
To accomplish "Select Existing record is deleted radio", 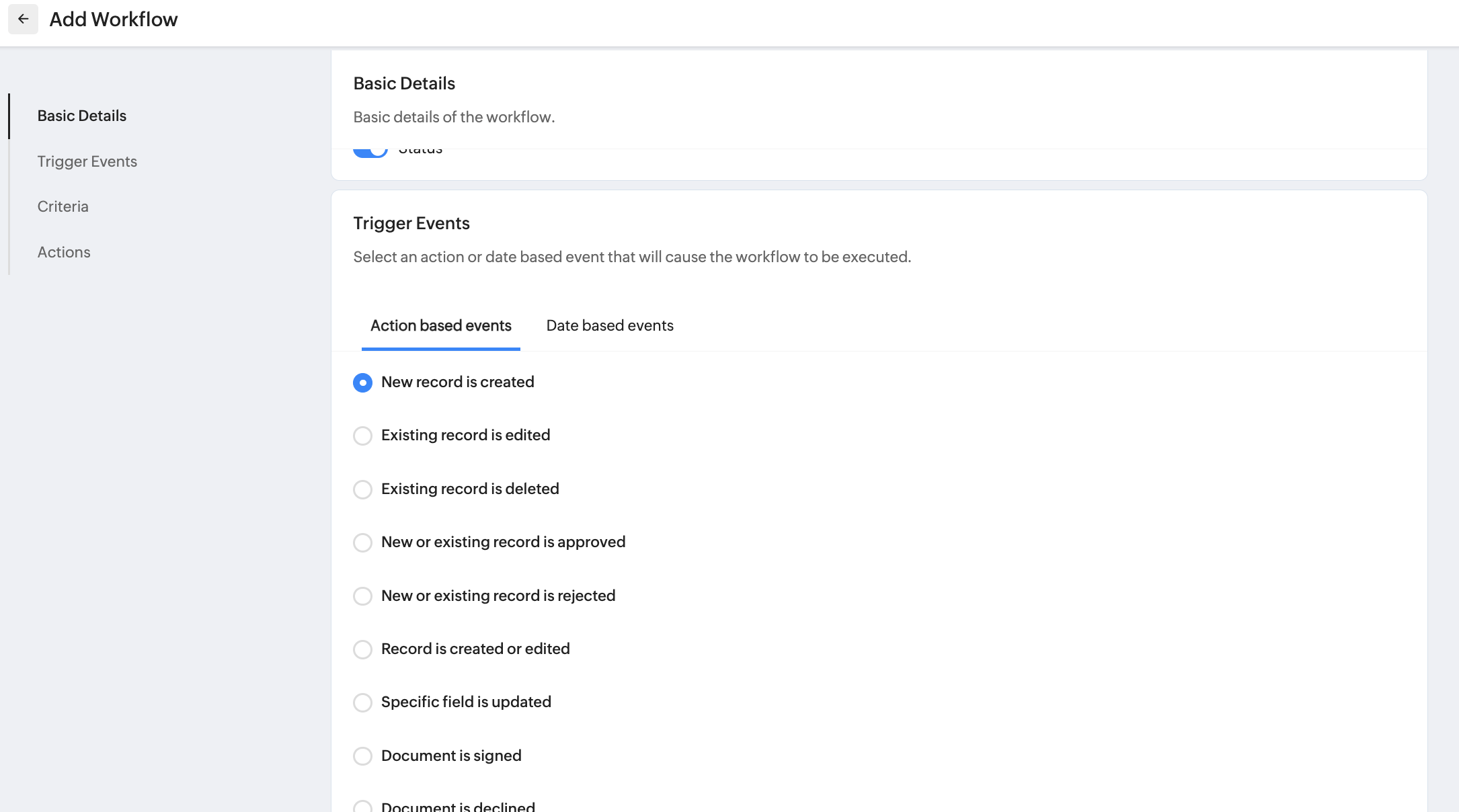I will (362, 489).
